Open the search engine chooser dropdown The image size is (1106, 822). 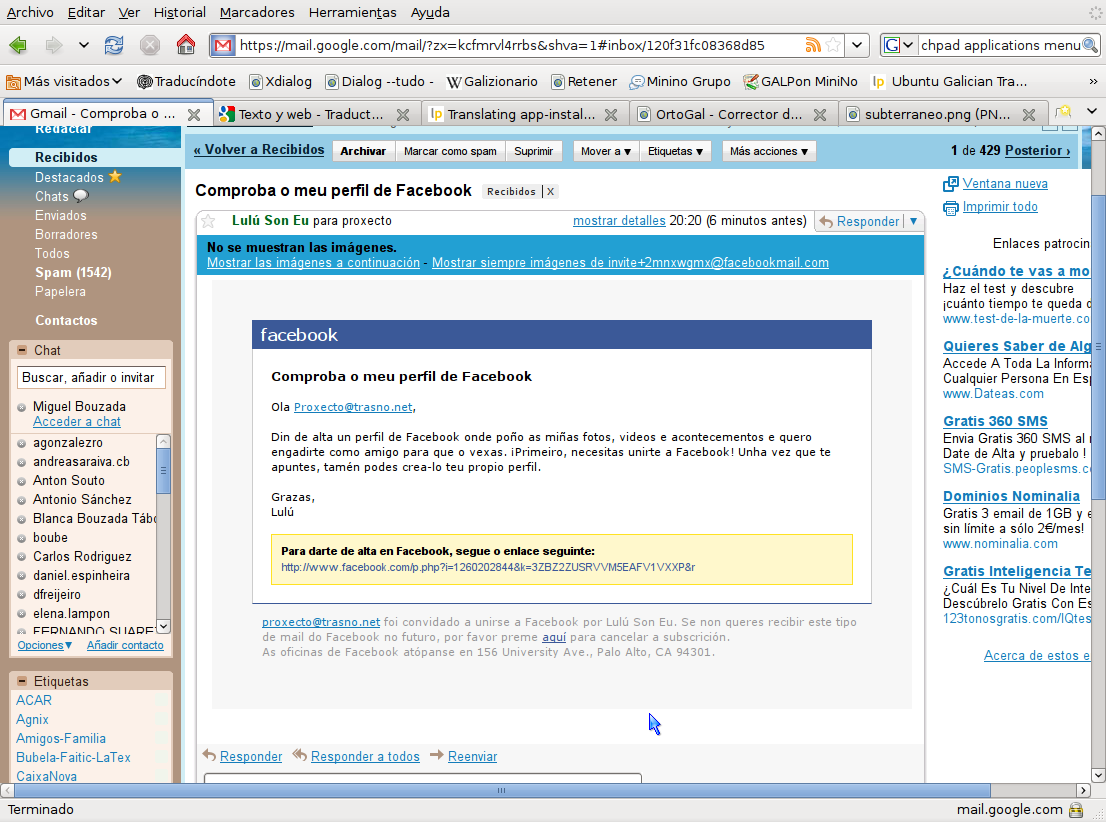click(908, 45)
